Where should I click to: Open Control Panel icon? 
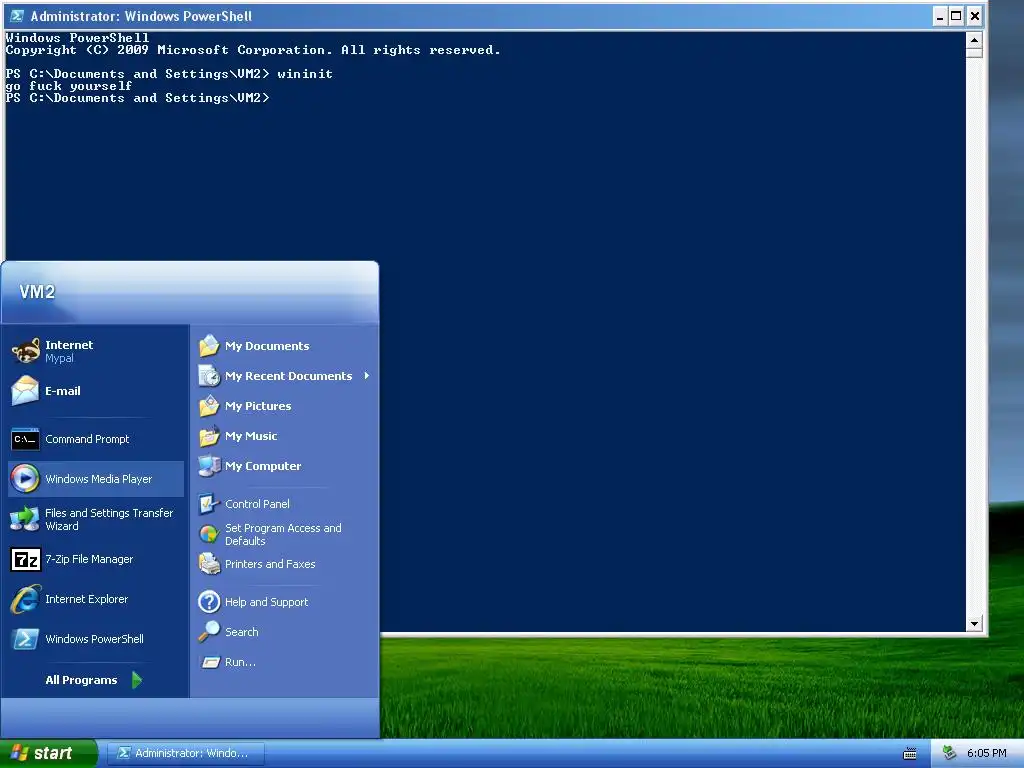209,504
